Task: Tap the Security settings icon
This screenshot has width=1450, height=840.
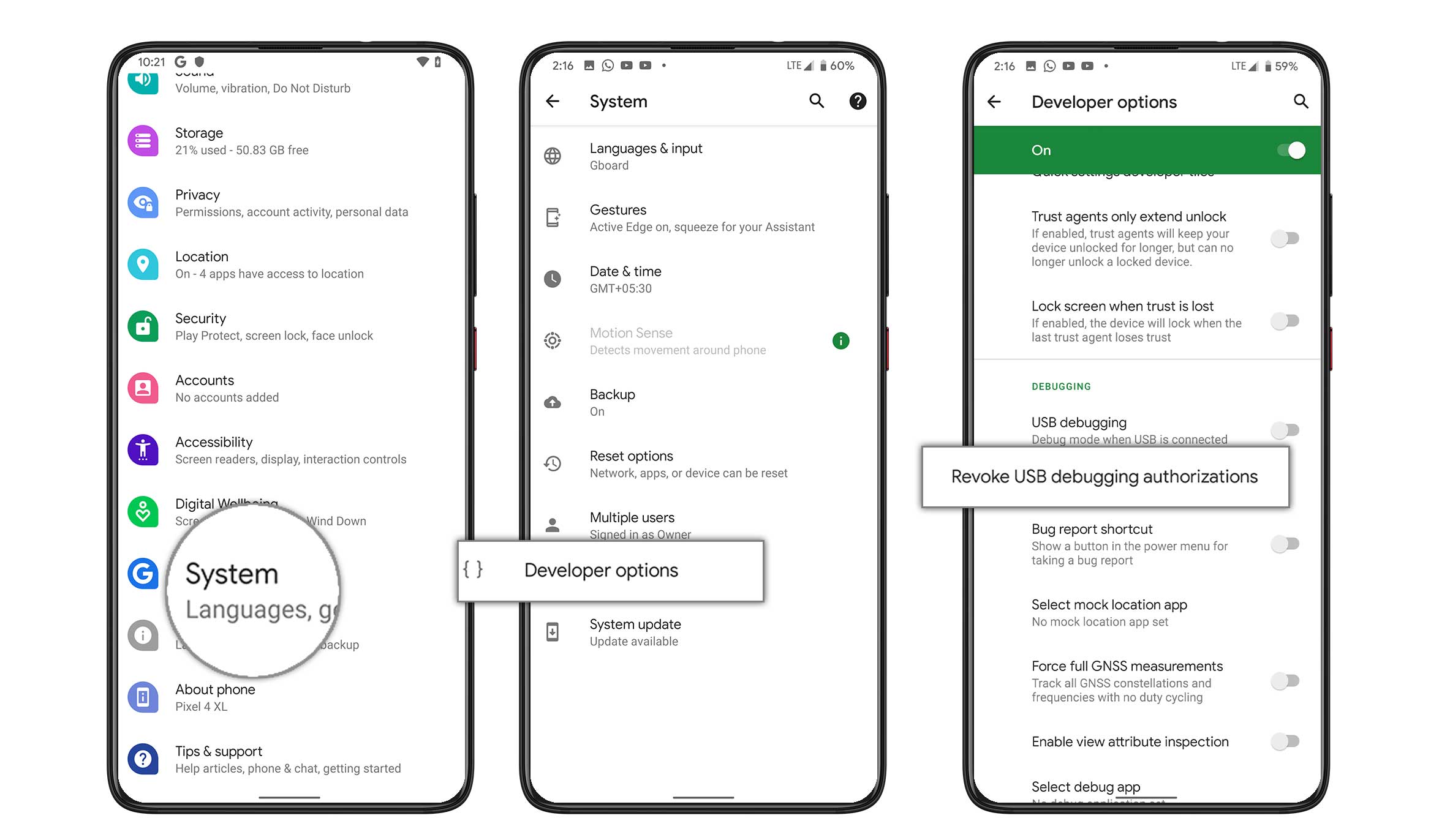Action: [x=145, y=326]
